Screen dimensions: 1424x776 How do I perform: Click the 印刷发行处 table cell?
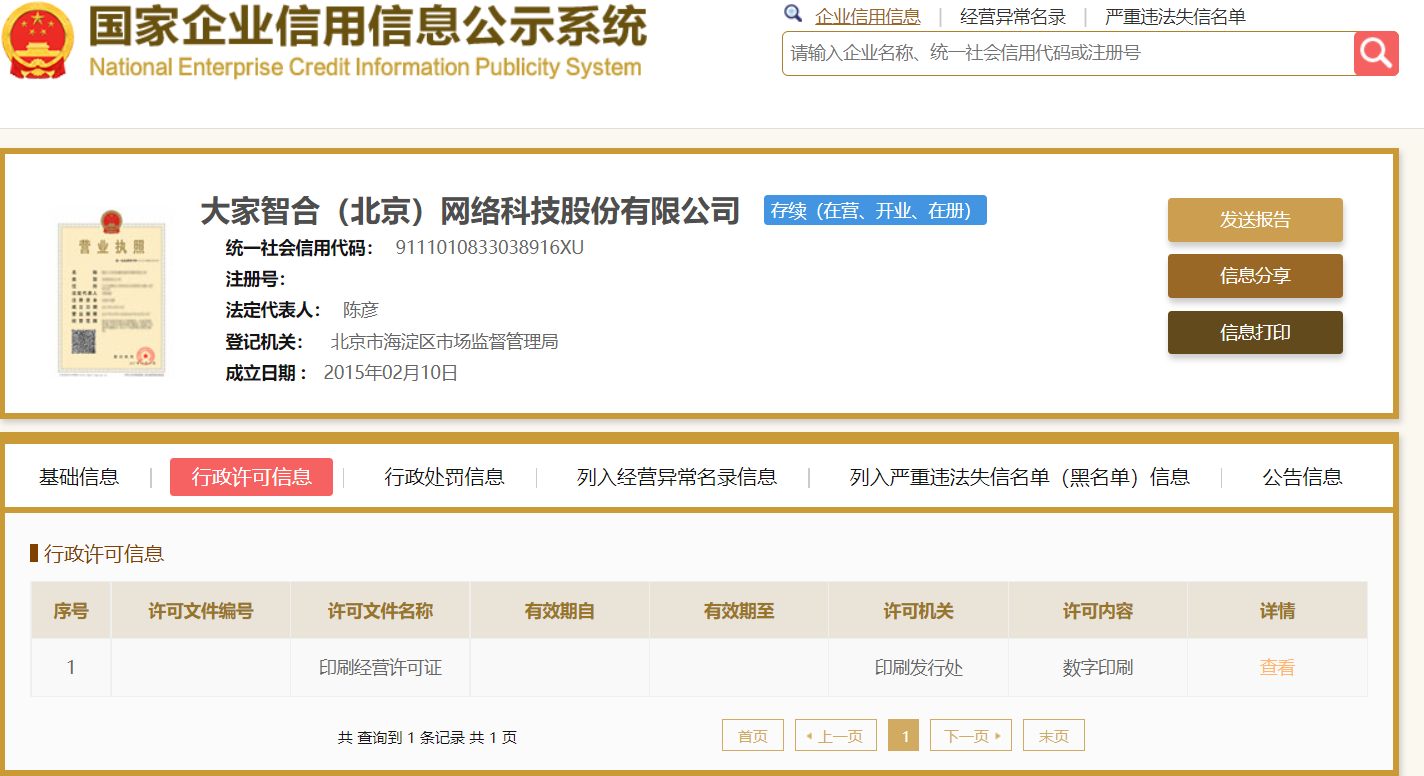918,667
